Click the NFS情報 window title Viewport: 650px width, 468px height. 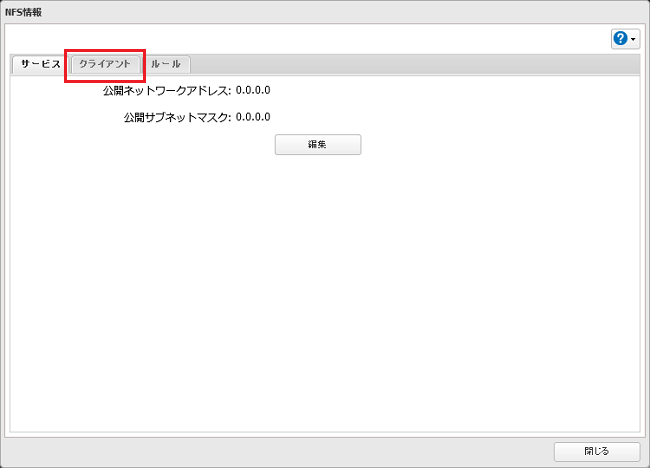24,12
